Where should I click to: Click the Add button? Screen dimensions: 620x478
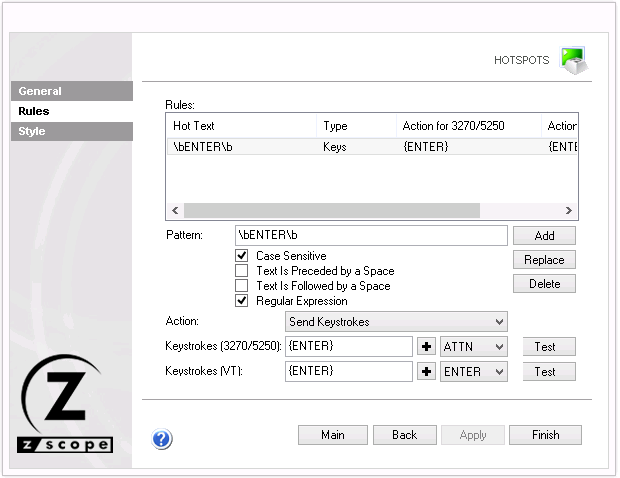pos(544,236)
